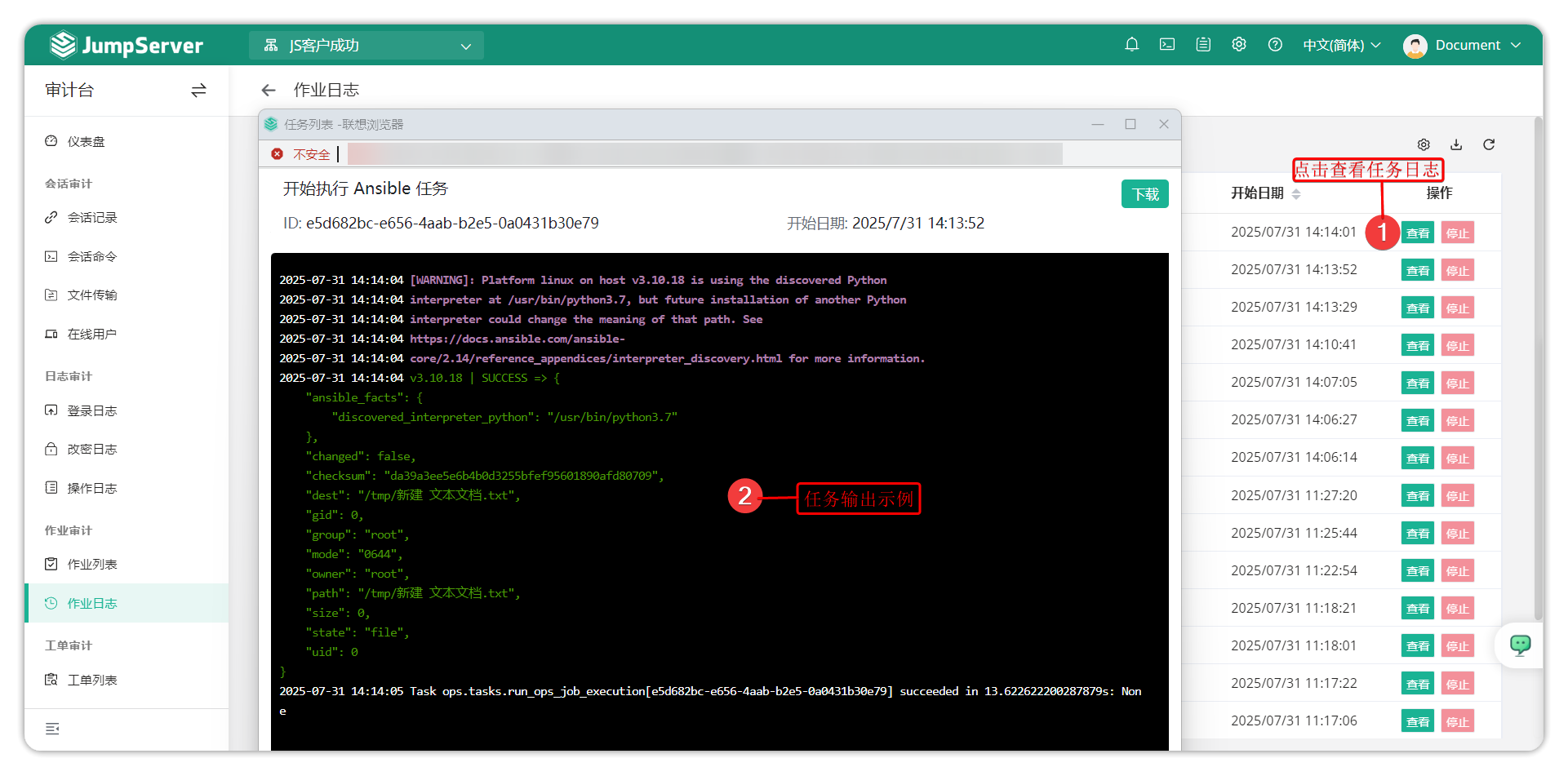Click the 下载 button in task window
1568x767 pixels.
coord(1145,194)
